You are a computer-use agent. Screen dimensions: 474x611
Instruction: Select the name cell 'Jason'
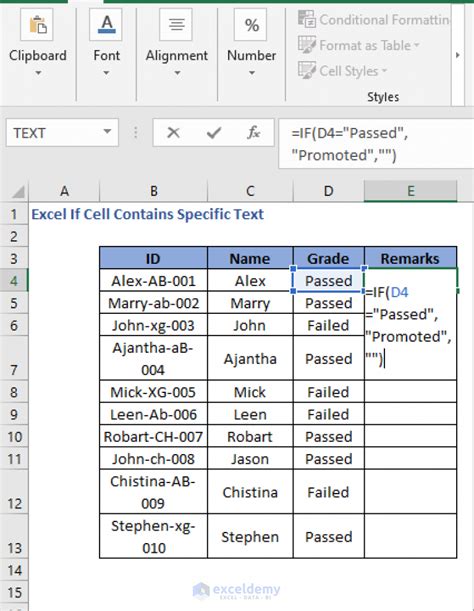tap(250, 458)
